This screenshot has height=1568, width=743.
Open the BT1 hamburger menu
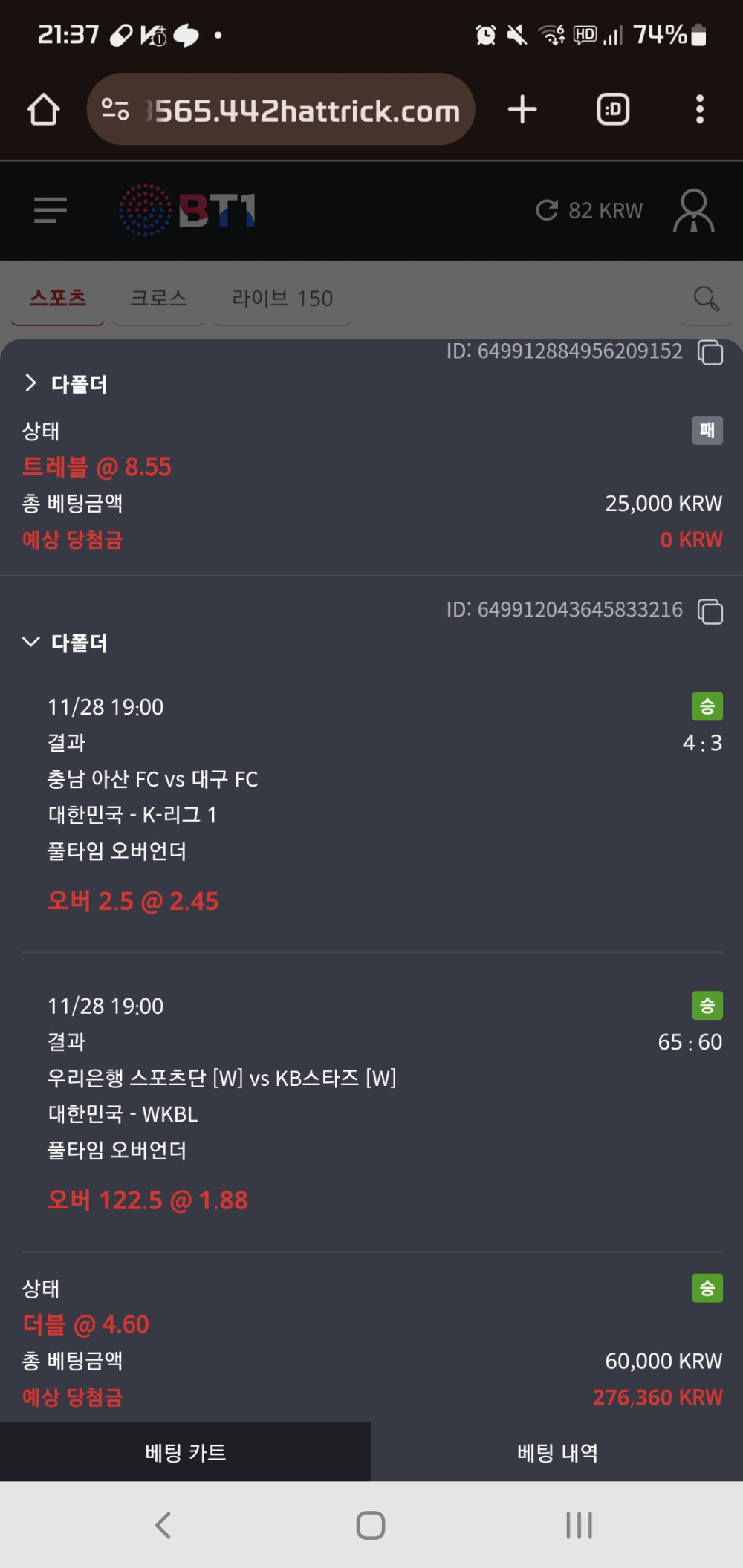tap(51, 210)
